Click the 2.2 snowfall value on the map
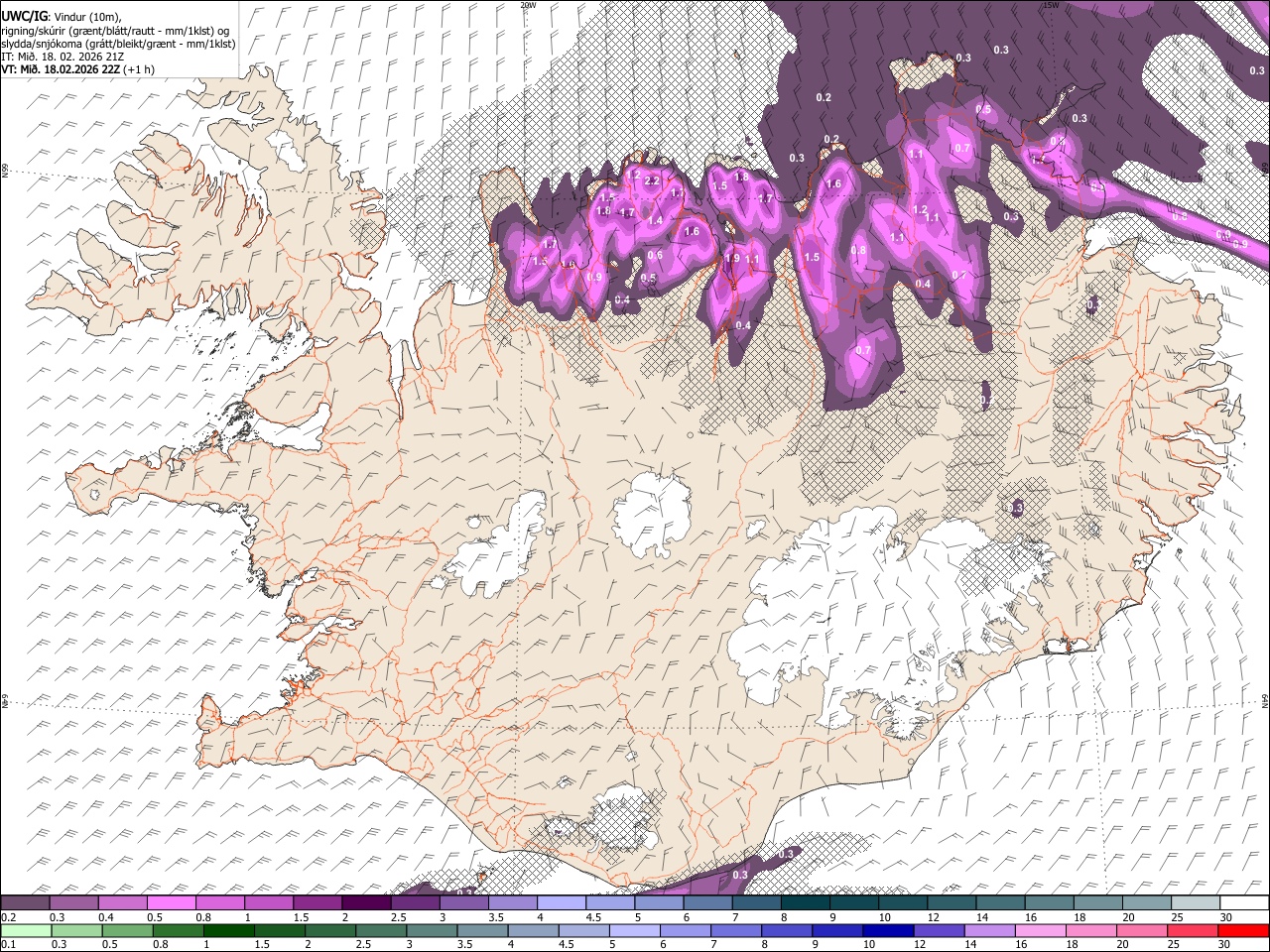 [652, 181]
